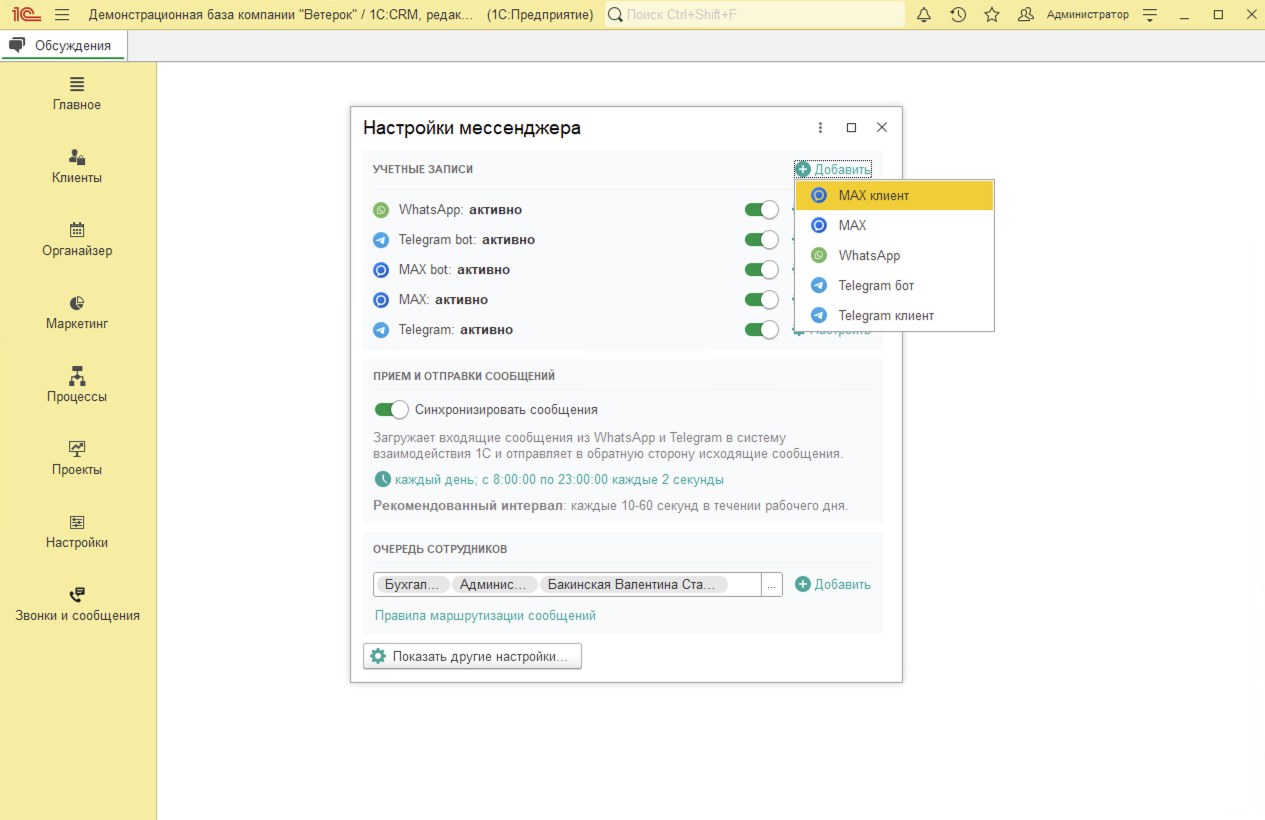The height and width of the screenshot is (820, 1265).
Task: Click the WhatsApp: активно label
Action: 460,210
